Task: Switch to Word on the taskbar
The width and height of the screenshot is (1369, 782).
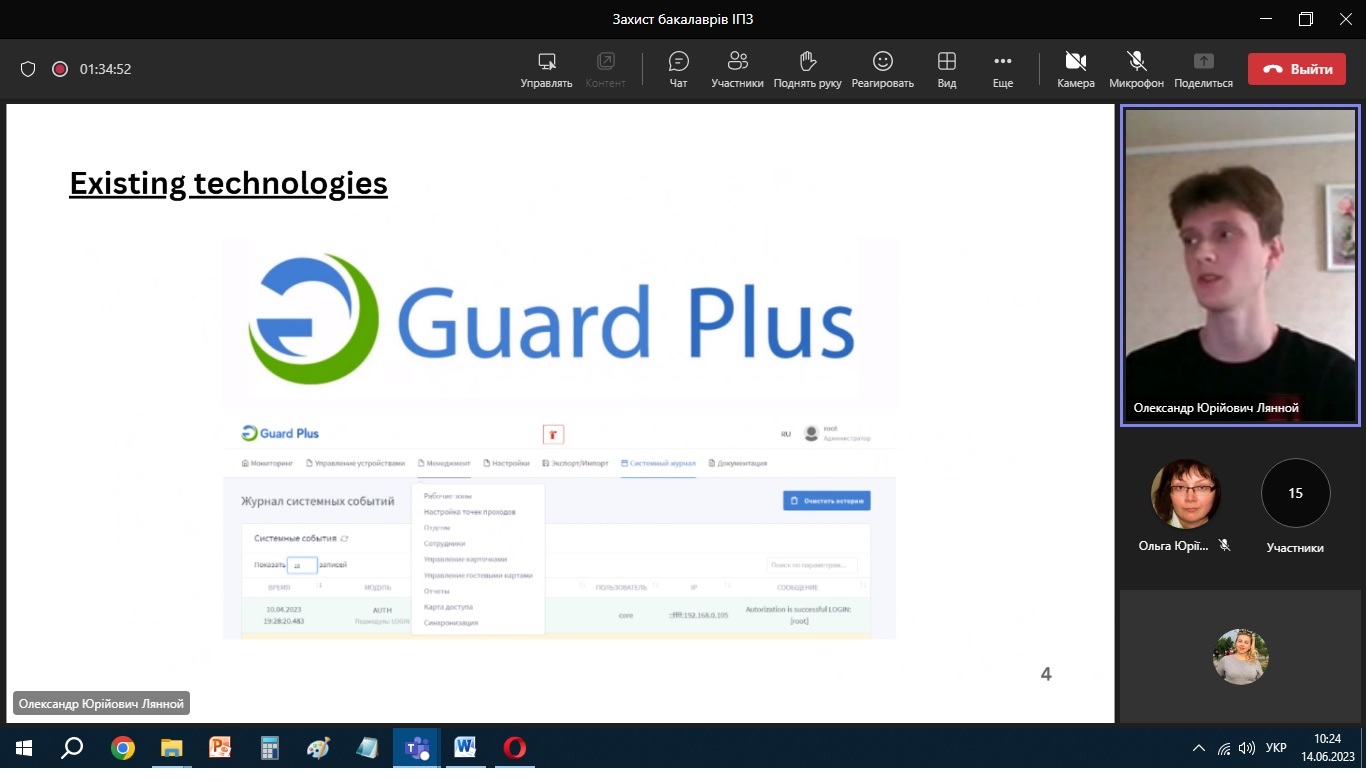Action: pyautogui.click(x=465, y=748)
